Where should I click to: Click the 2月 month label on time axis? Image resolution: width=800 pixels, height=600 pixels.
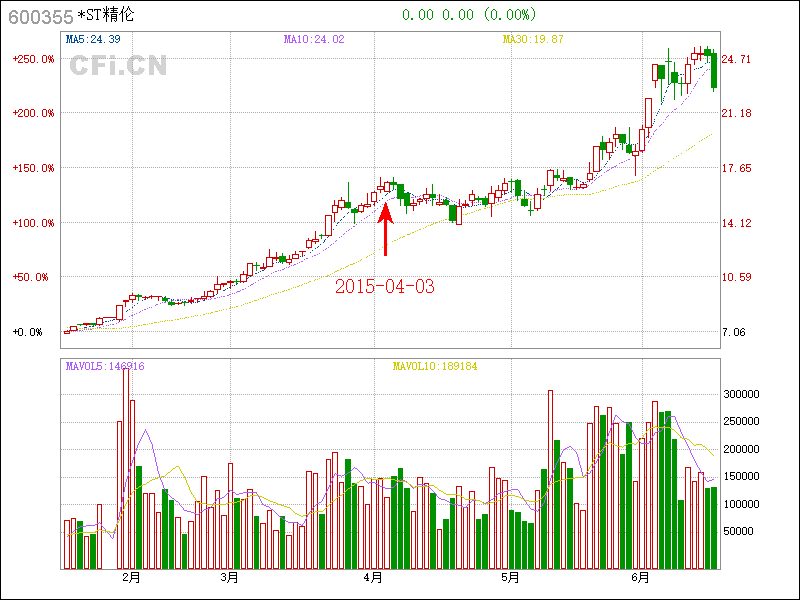pos(131,577)
